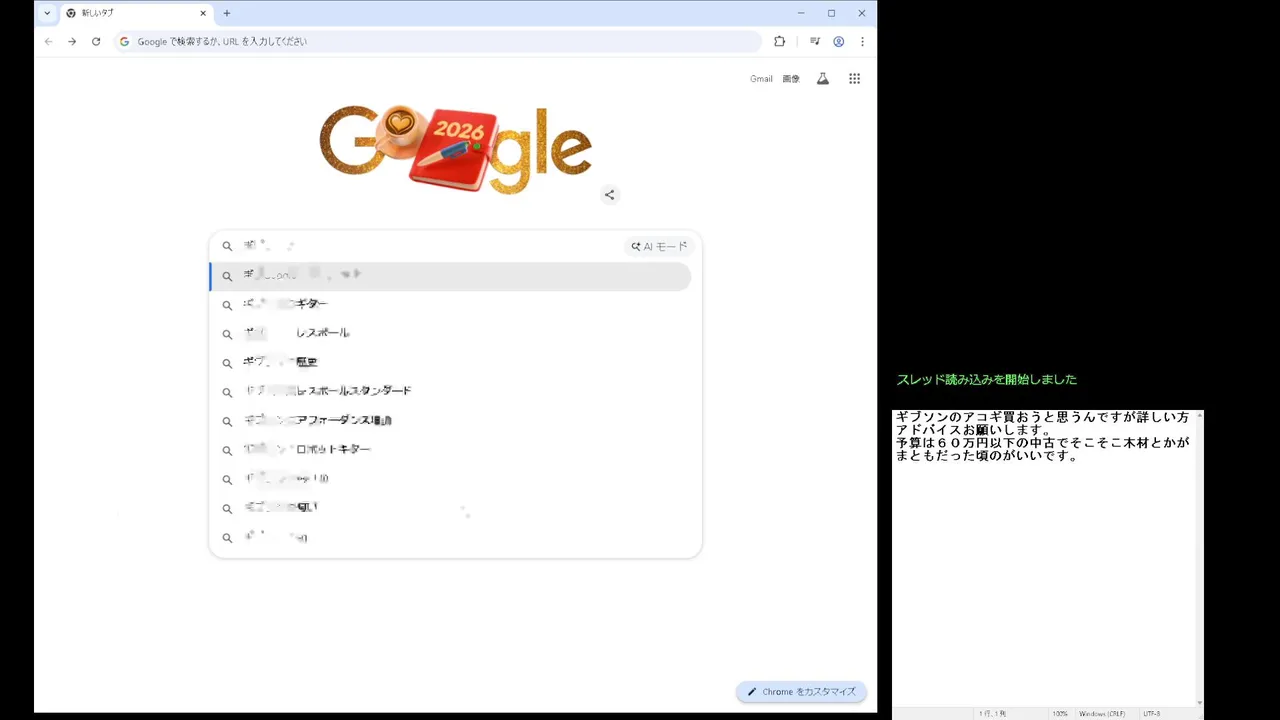The height and width of the screenshot is (720, 1280).
Task: Share the doodle with the share icon
Action: 610,195
